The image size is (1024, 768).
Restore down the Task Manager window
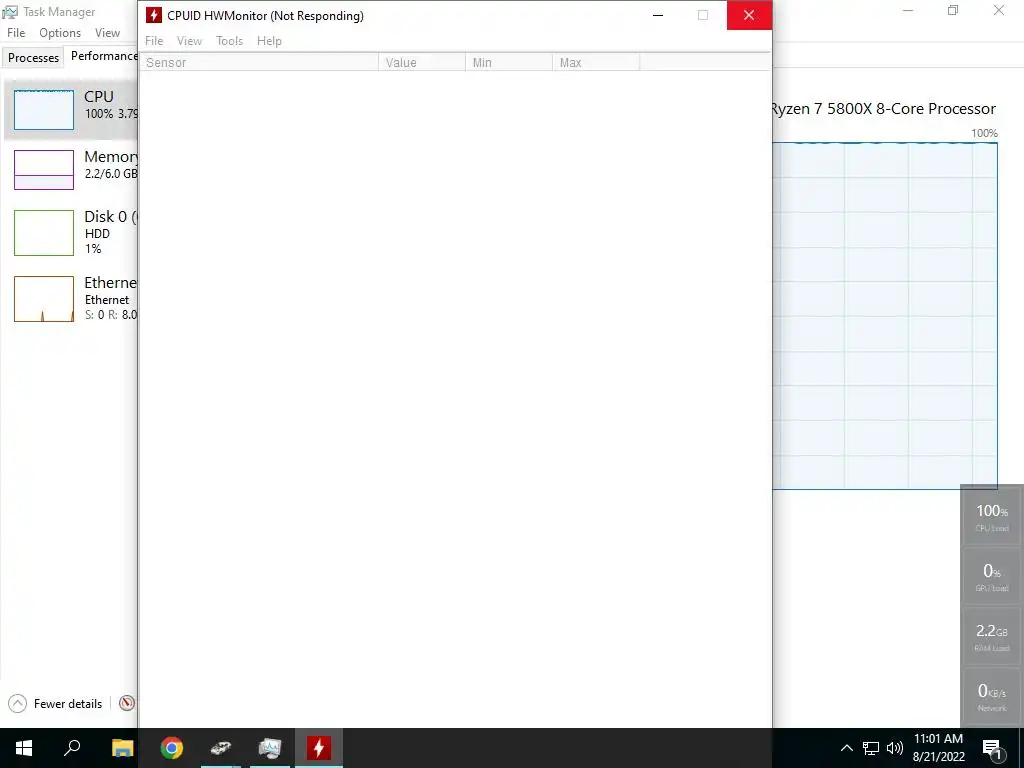point(953,10)
